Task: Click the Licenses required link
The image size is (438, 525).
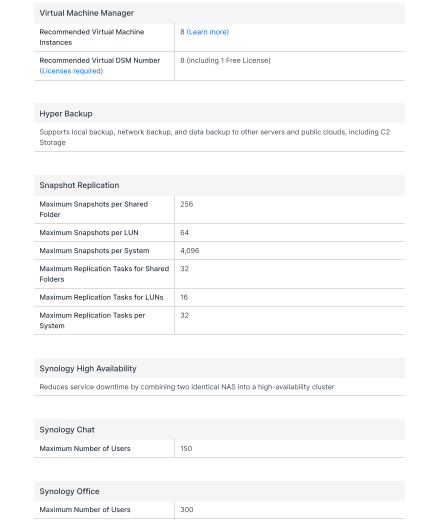Action: (71, 71)
